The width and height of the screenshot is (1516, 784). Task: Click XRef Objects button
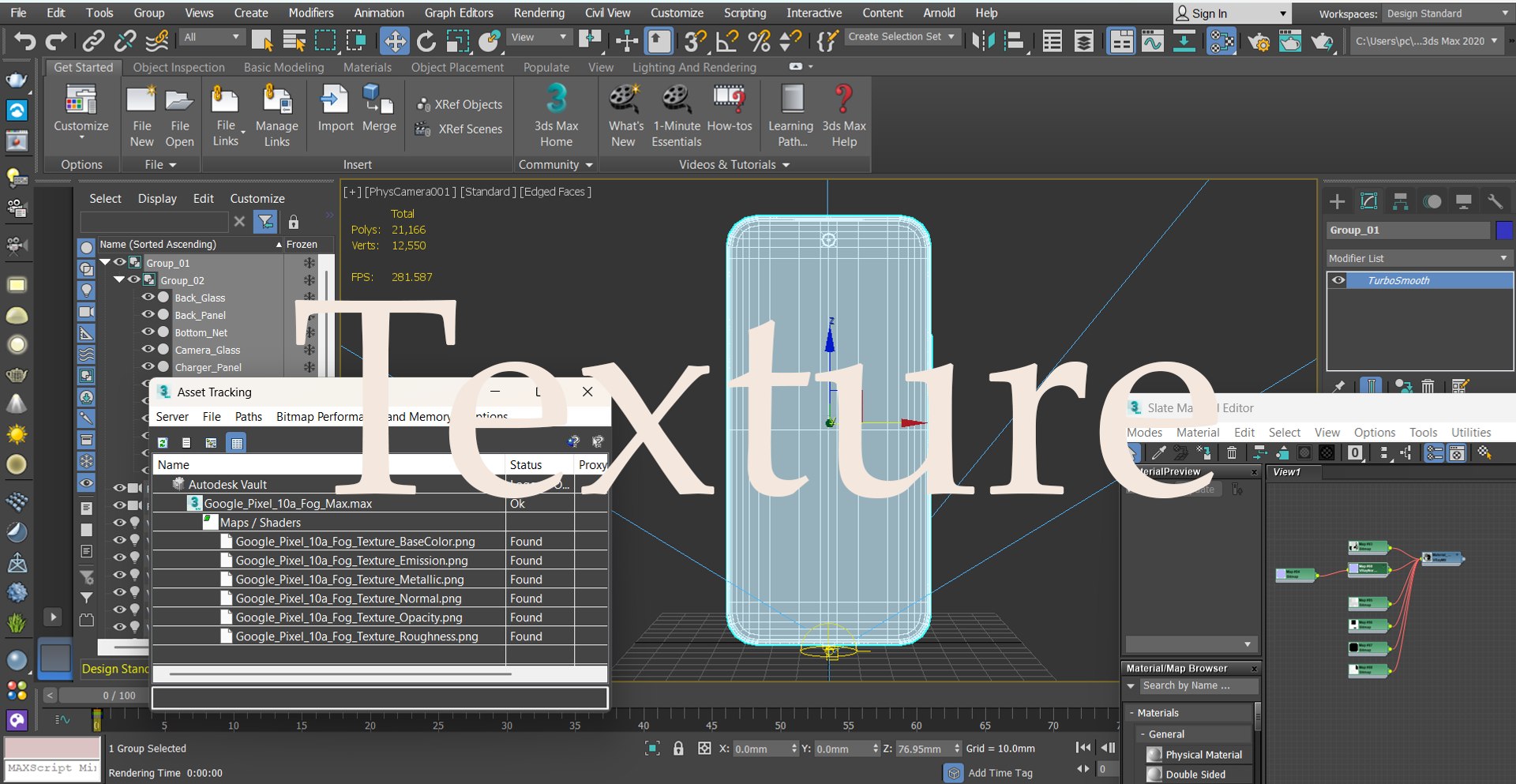coord(460,104)
